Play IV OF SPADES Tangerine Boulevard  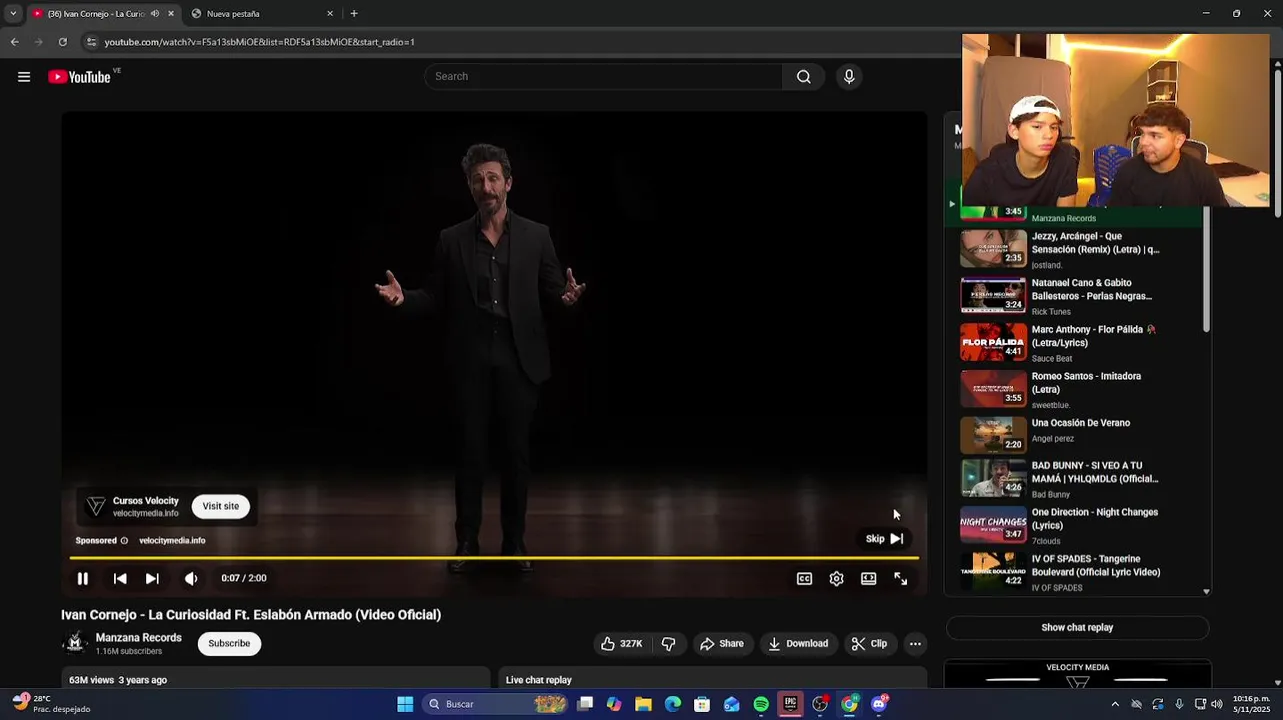pyautogui.click(x=1075, y=572)
